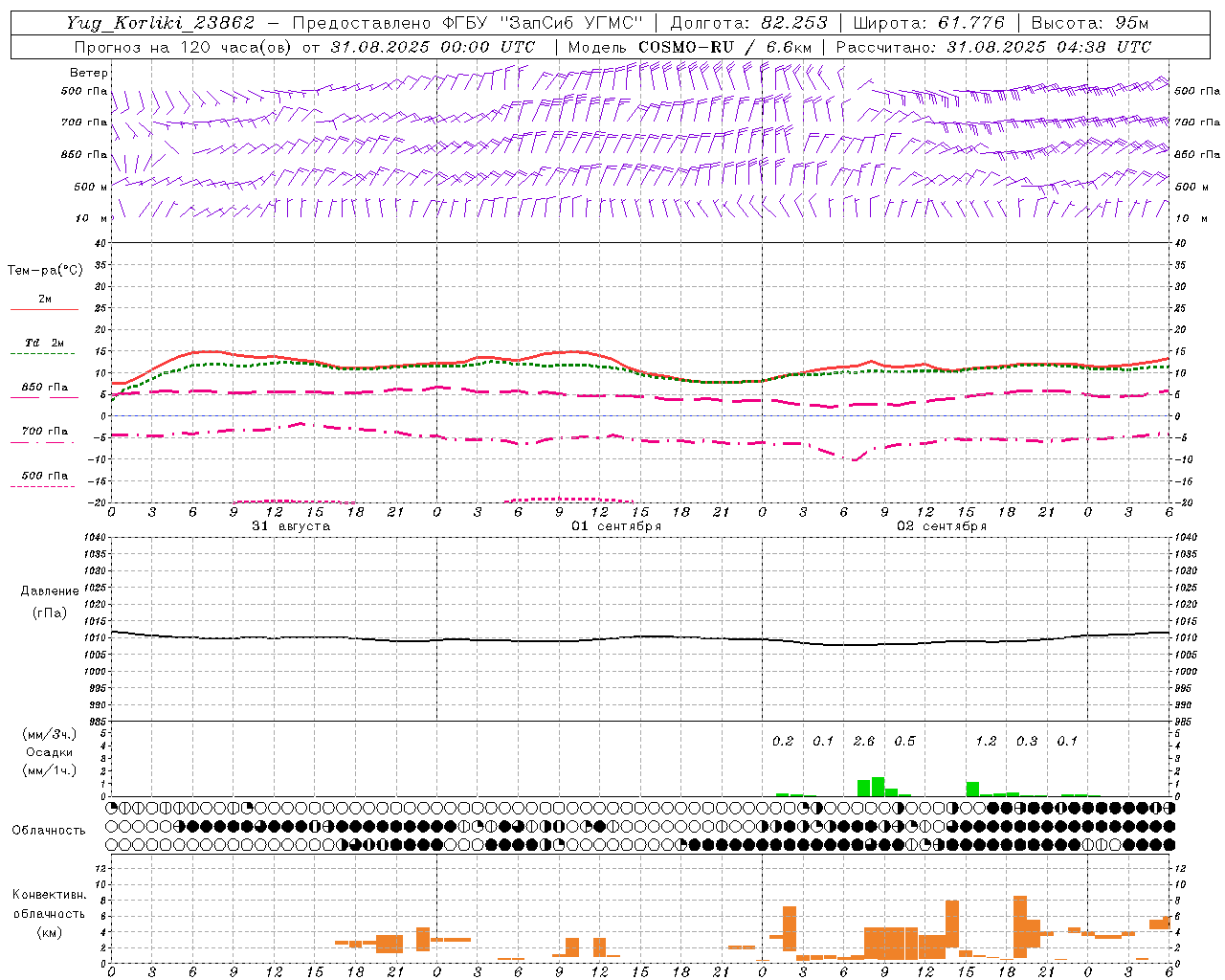Click the Высота: 95м header field
Screen dimensions: 1225x980
[x=1090, y=23]
